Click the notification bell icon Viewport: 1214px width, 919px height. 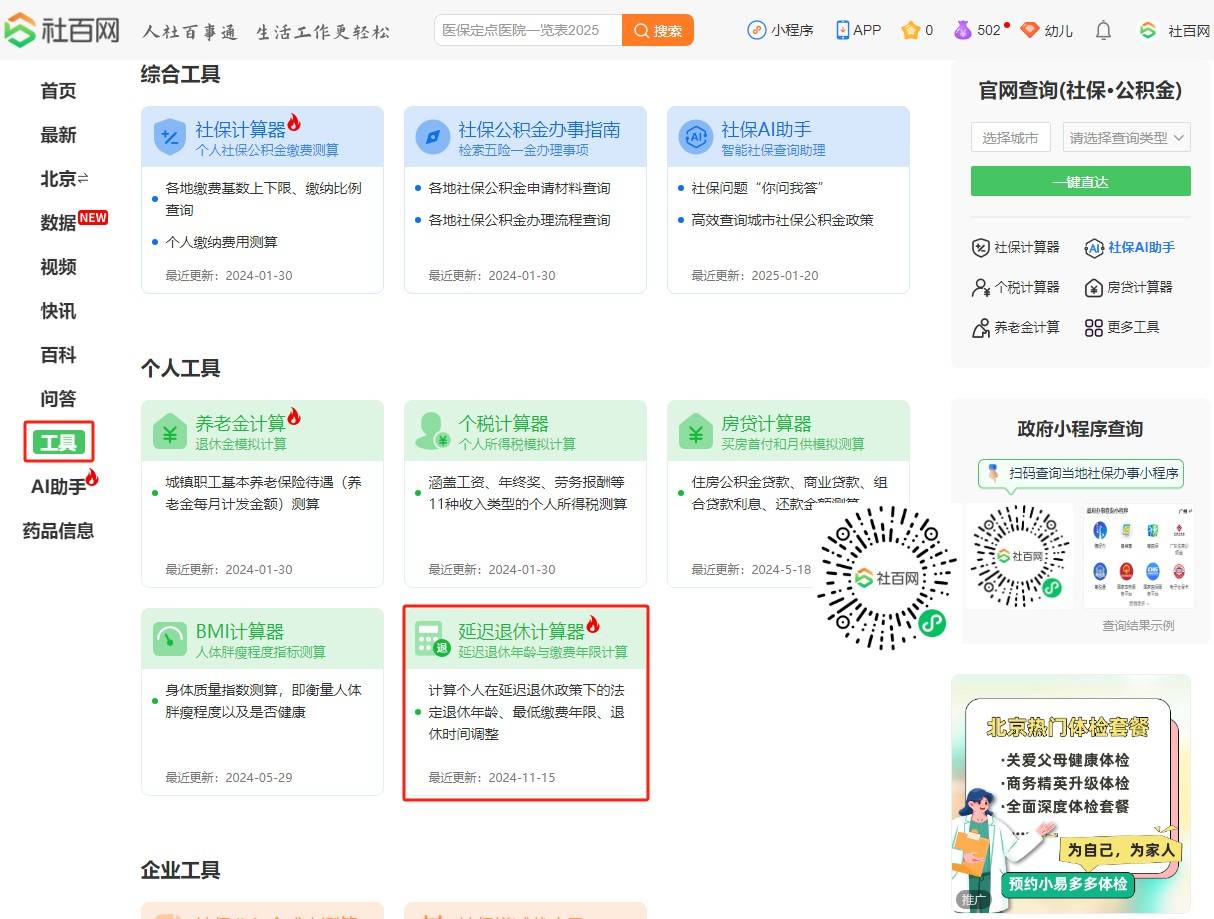tap(1103, 30)
